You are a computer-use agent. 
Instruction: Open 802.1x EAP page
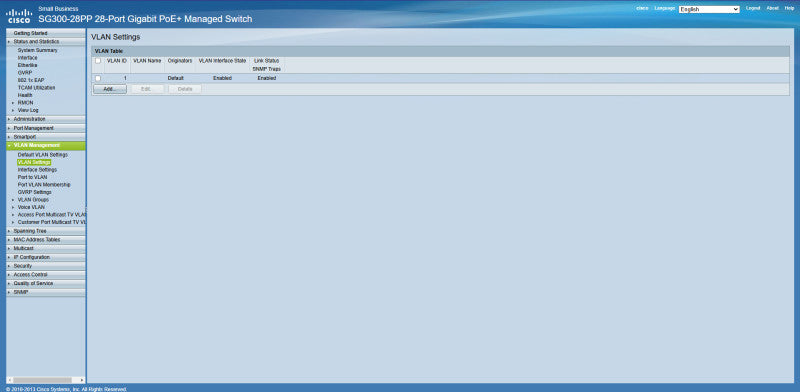click(x=31, y=80)
